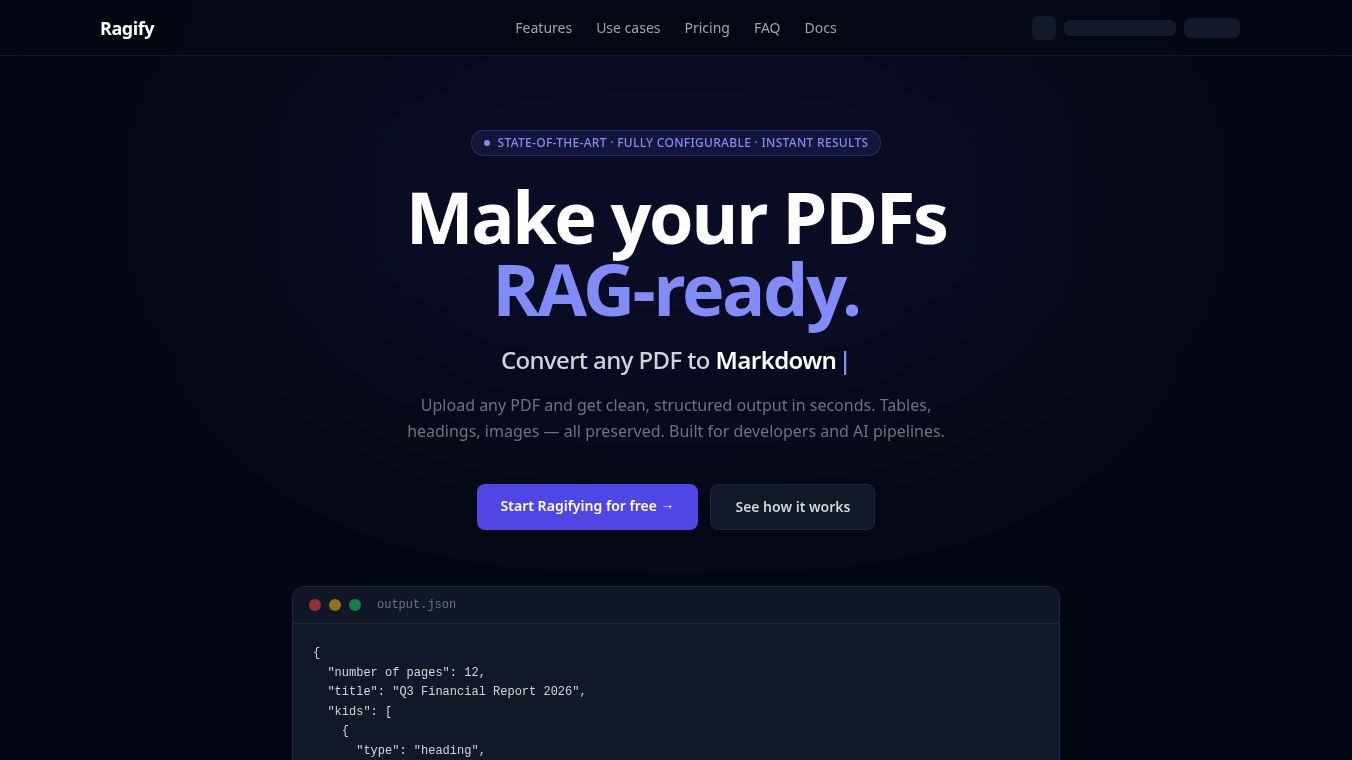The width and height of the screenshot is (1352, 760).
Task: Click the yellow window dot in output.json panel
Action: [x=335, y=605]
